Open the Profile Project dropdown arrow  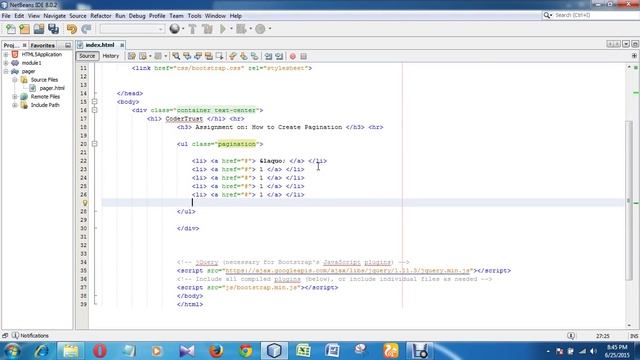tap(269, 29)
